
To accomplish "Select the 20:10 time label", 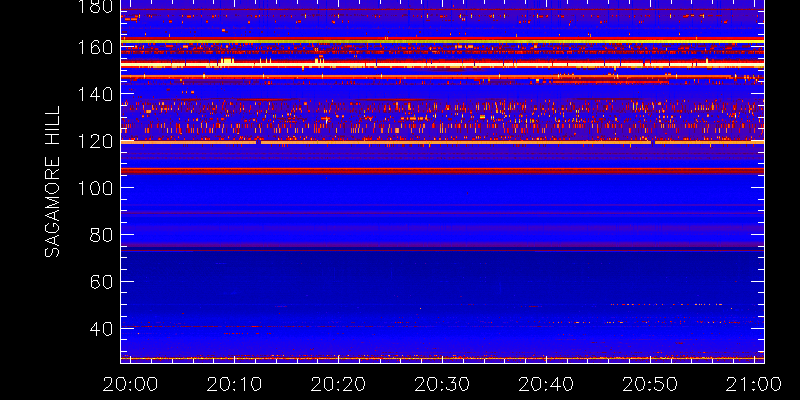I will 235,384.
